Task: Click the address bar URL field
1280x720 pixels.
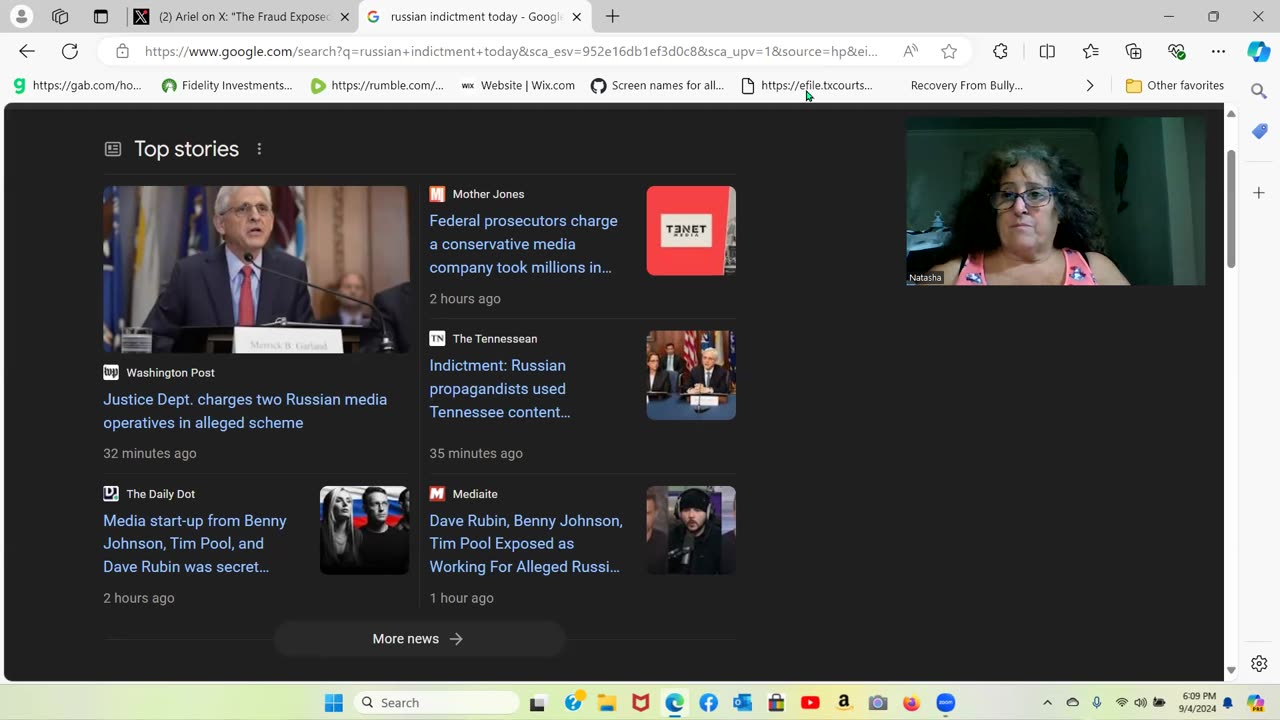Action: (x=511, y=51)
